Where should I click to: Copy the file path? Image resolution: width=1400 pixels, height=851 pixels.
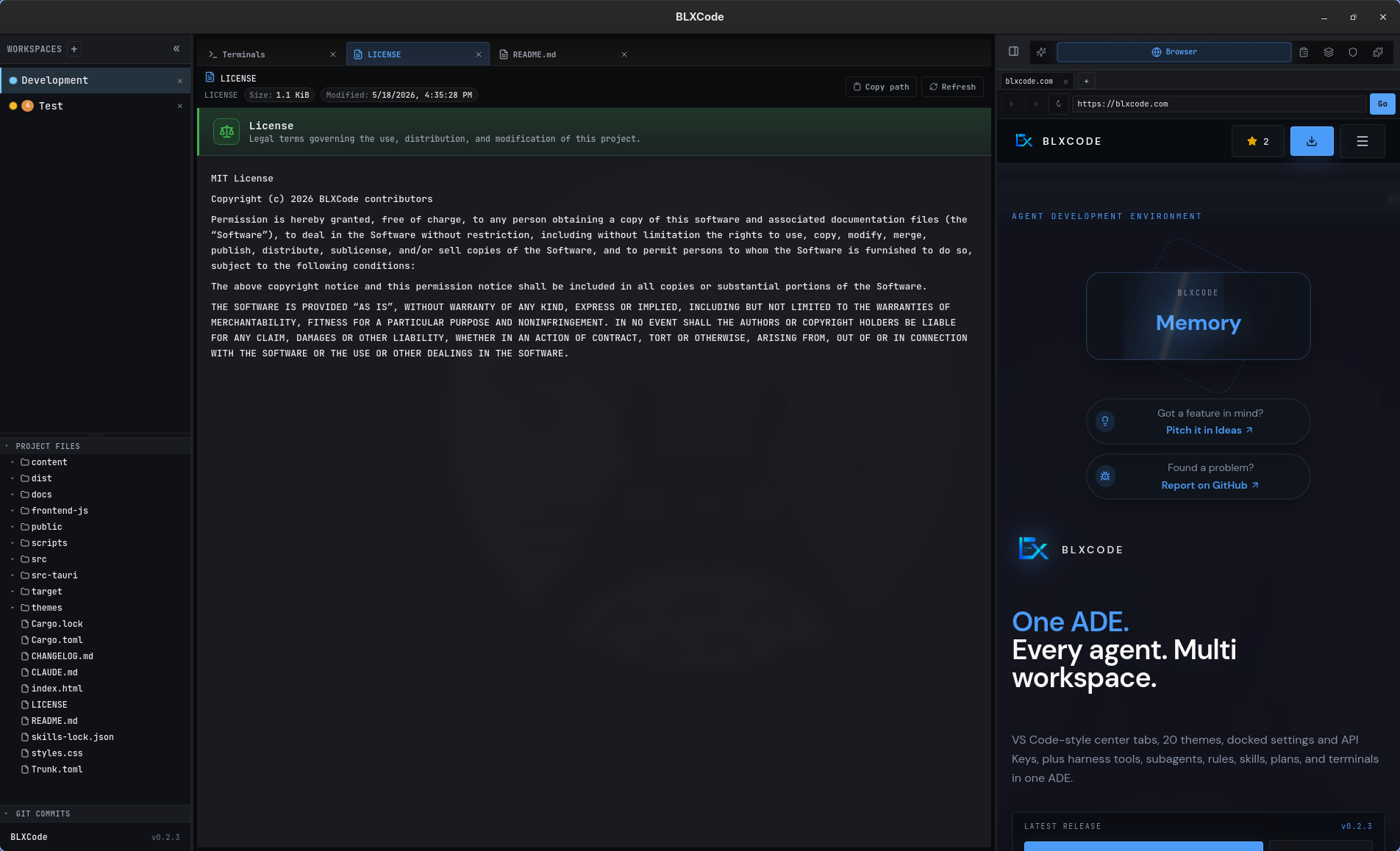click(881, 87)
